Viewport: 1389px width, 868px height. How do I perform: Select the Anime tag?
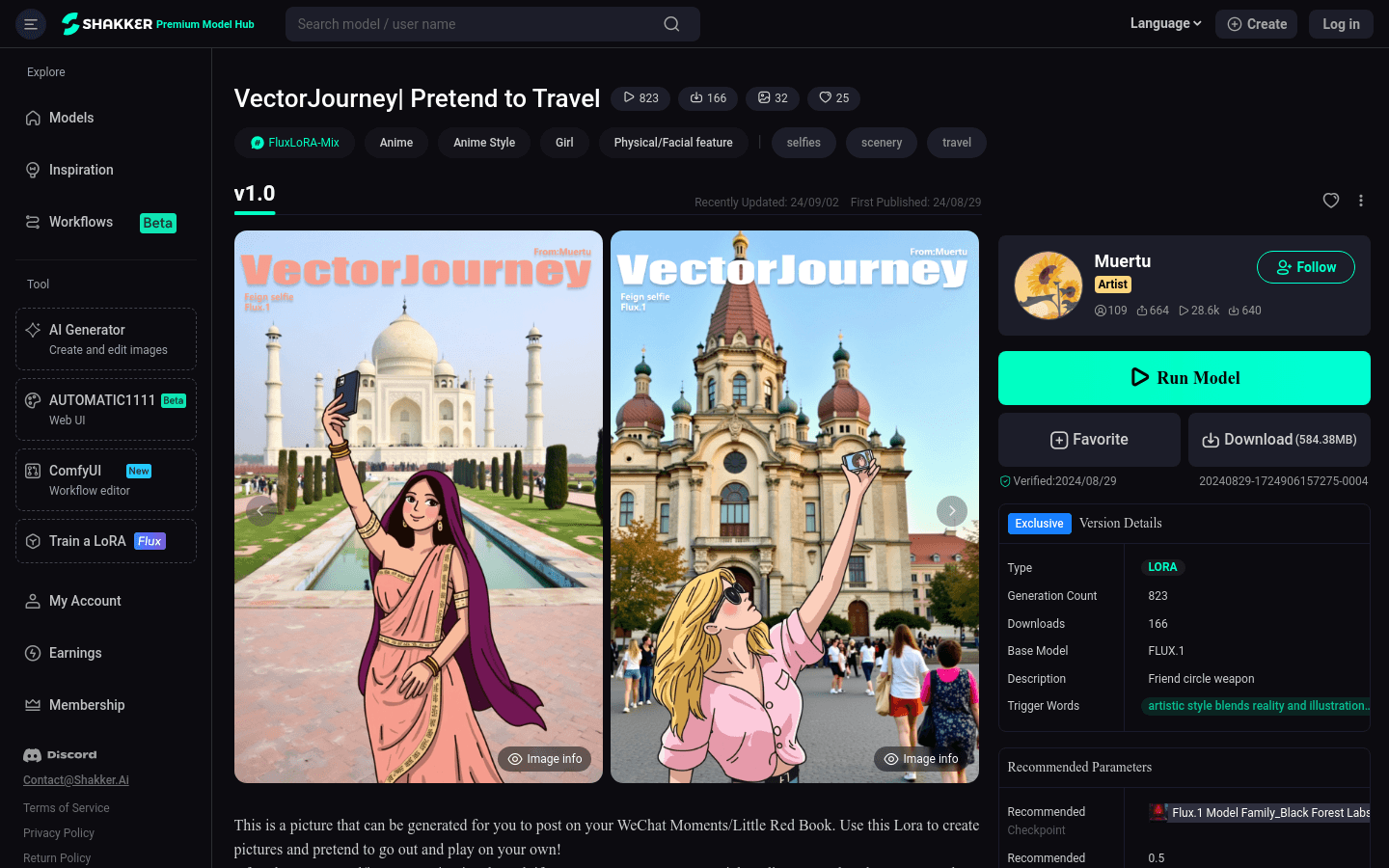(396, 143)
